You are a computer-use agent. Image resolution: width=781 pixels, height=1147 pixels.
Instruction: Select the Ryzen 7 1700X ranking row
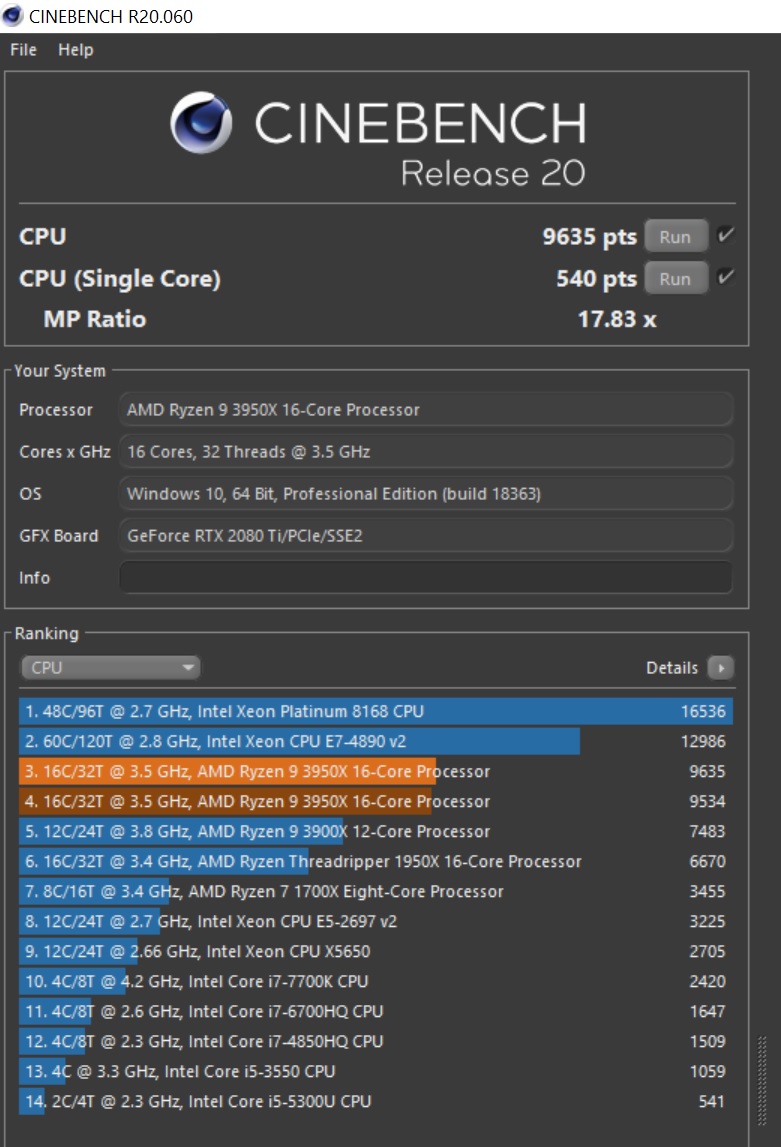376,891
